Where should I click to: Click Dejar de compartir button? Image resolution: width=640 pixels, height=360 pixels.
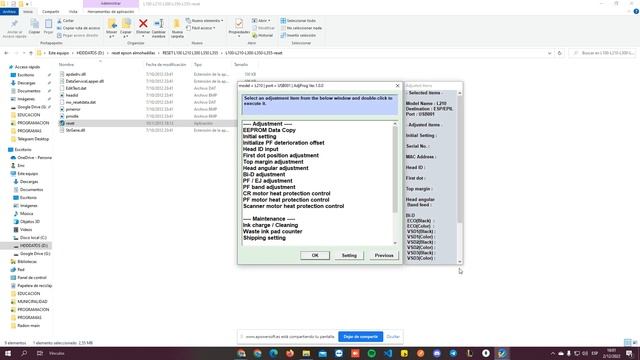tap(360, 337)
